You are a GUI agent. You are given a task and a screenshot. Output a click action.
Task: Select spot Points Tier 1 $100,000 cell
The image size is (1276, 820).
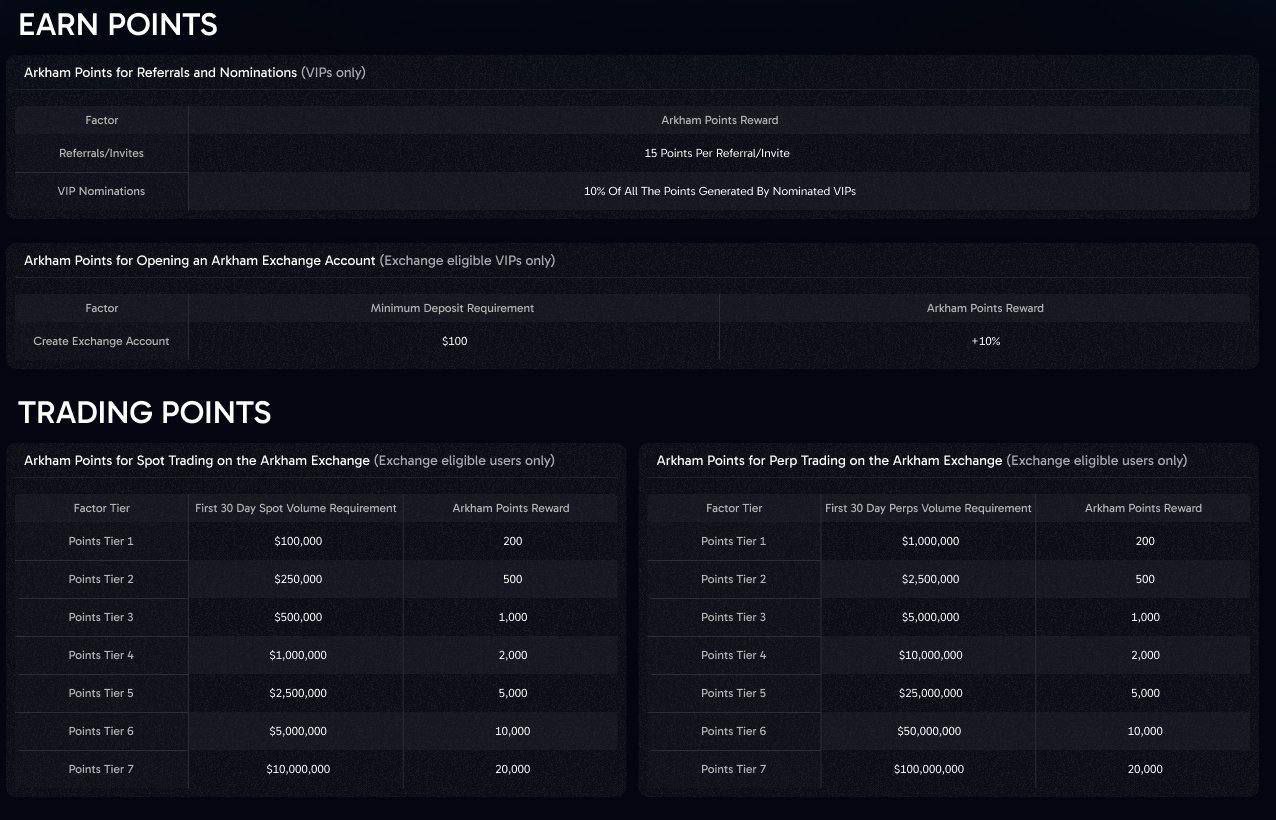[x=298, y=541]
